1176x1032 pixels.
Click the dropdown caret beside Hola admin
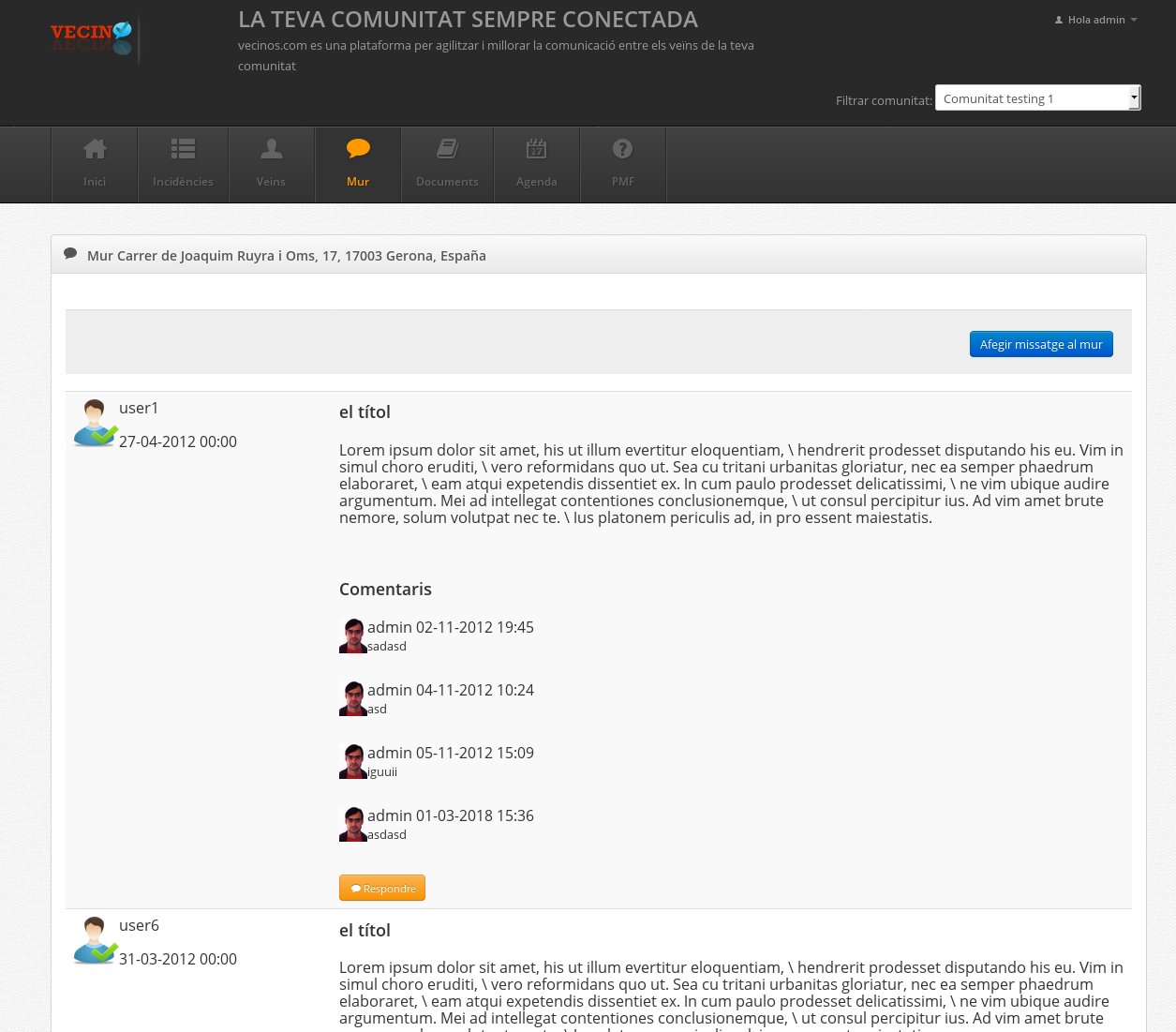click(x=1134, y=20)
